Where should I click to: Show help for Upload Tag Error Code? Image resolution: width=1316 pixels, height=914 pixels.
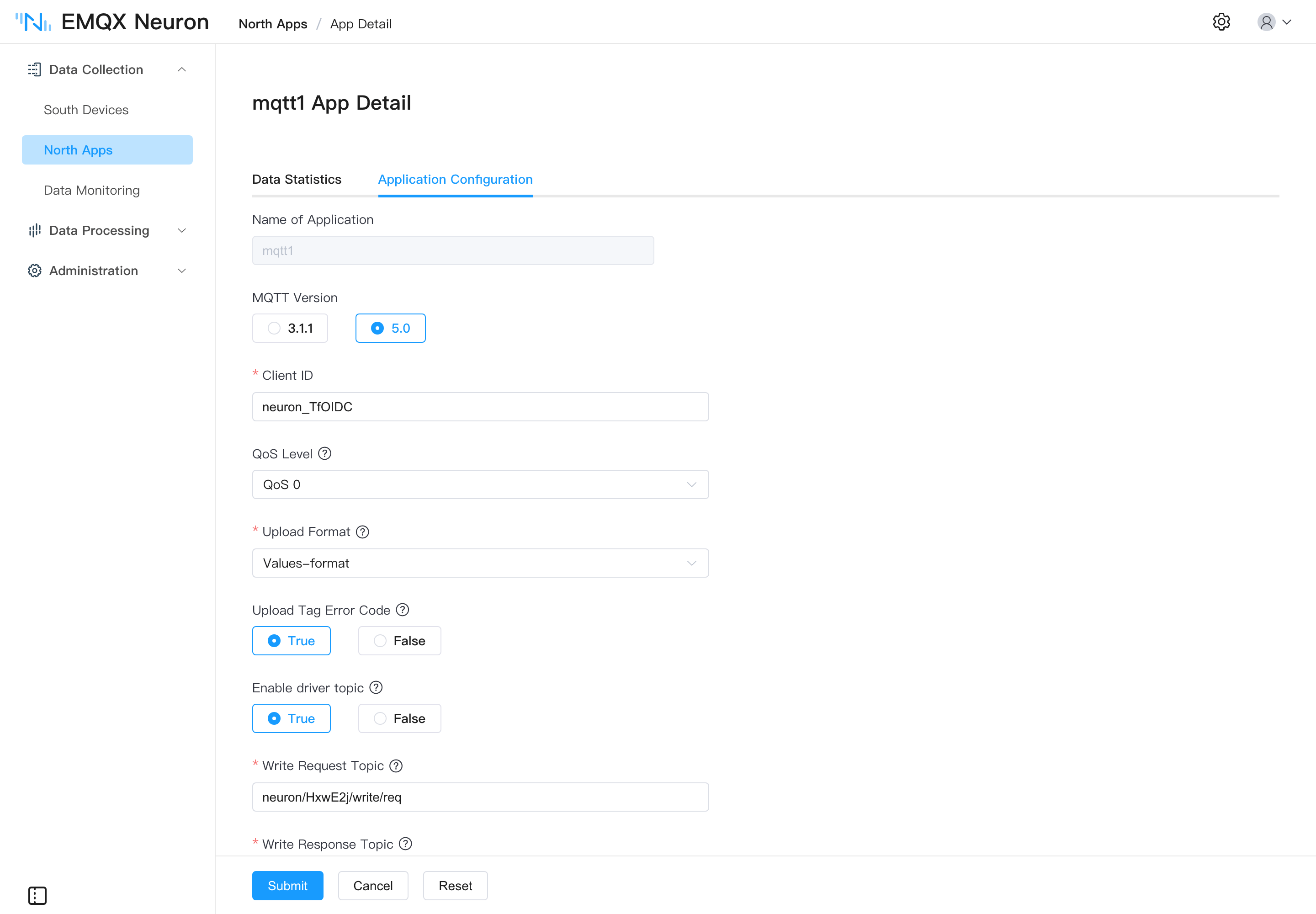coord(403,609)
